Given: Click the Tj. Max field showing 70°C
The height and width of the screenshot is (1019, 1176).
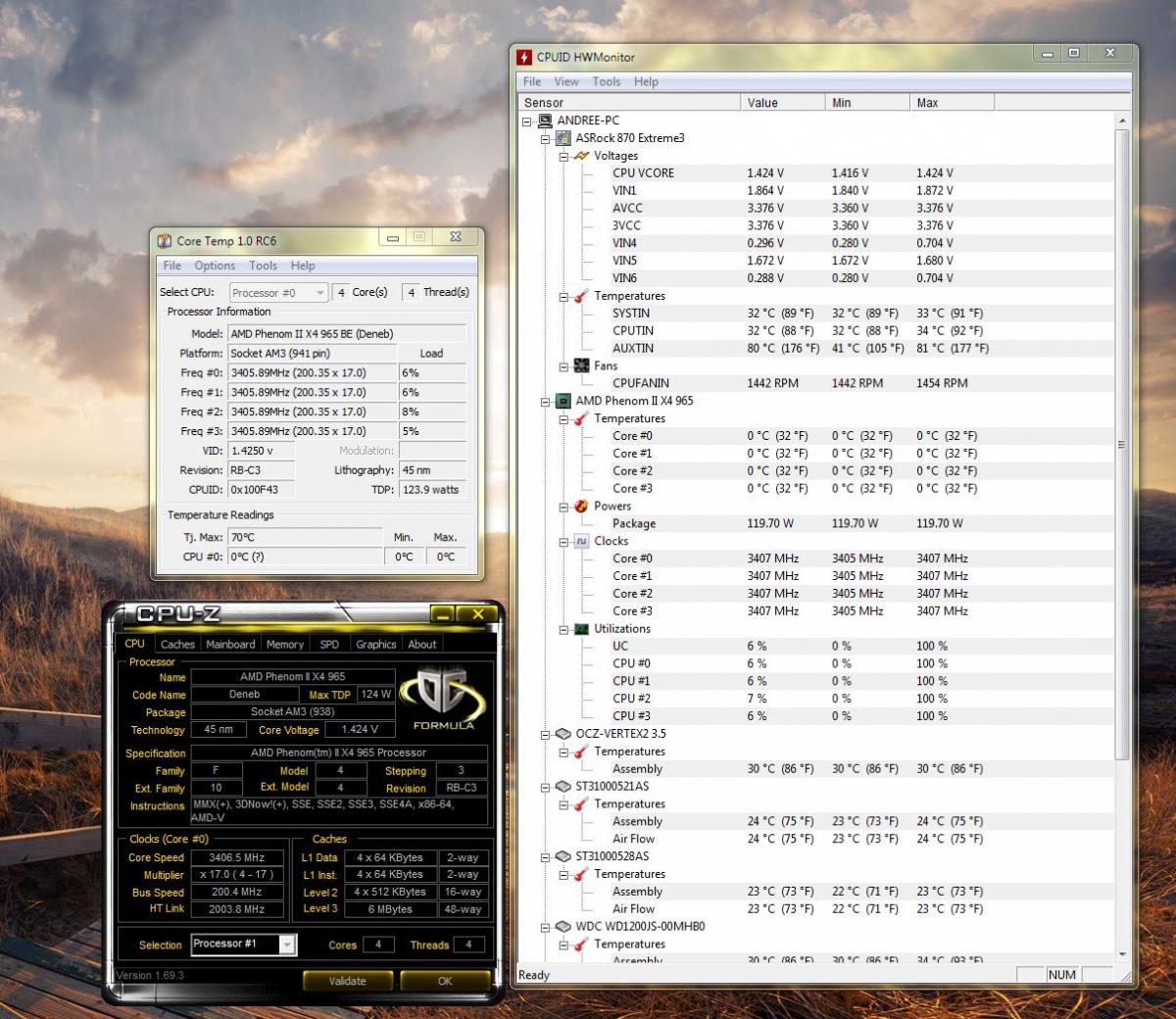Looking at the screenshot, I should click(x=305, y=537).
